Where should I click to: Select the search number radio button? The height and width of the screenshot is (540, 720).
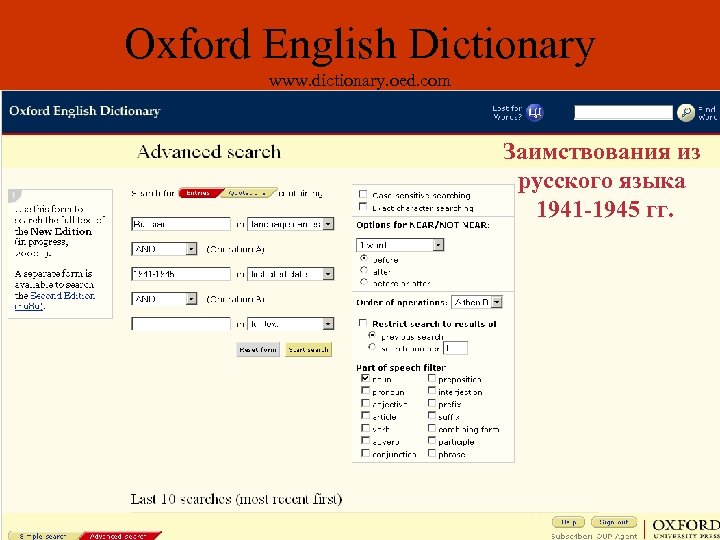tap(372, 348)
